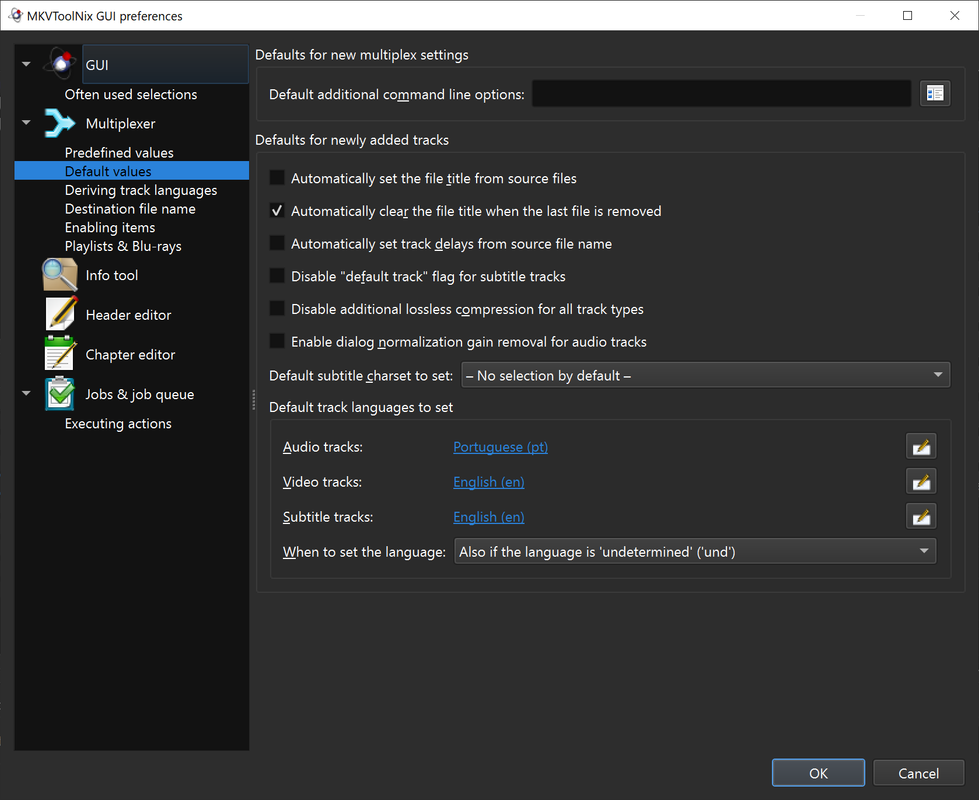Open Deriving track languages page

point(141,190)
